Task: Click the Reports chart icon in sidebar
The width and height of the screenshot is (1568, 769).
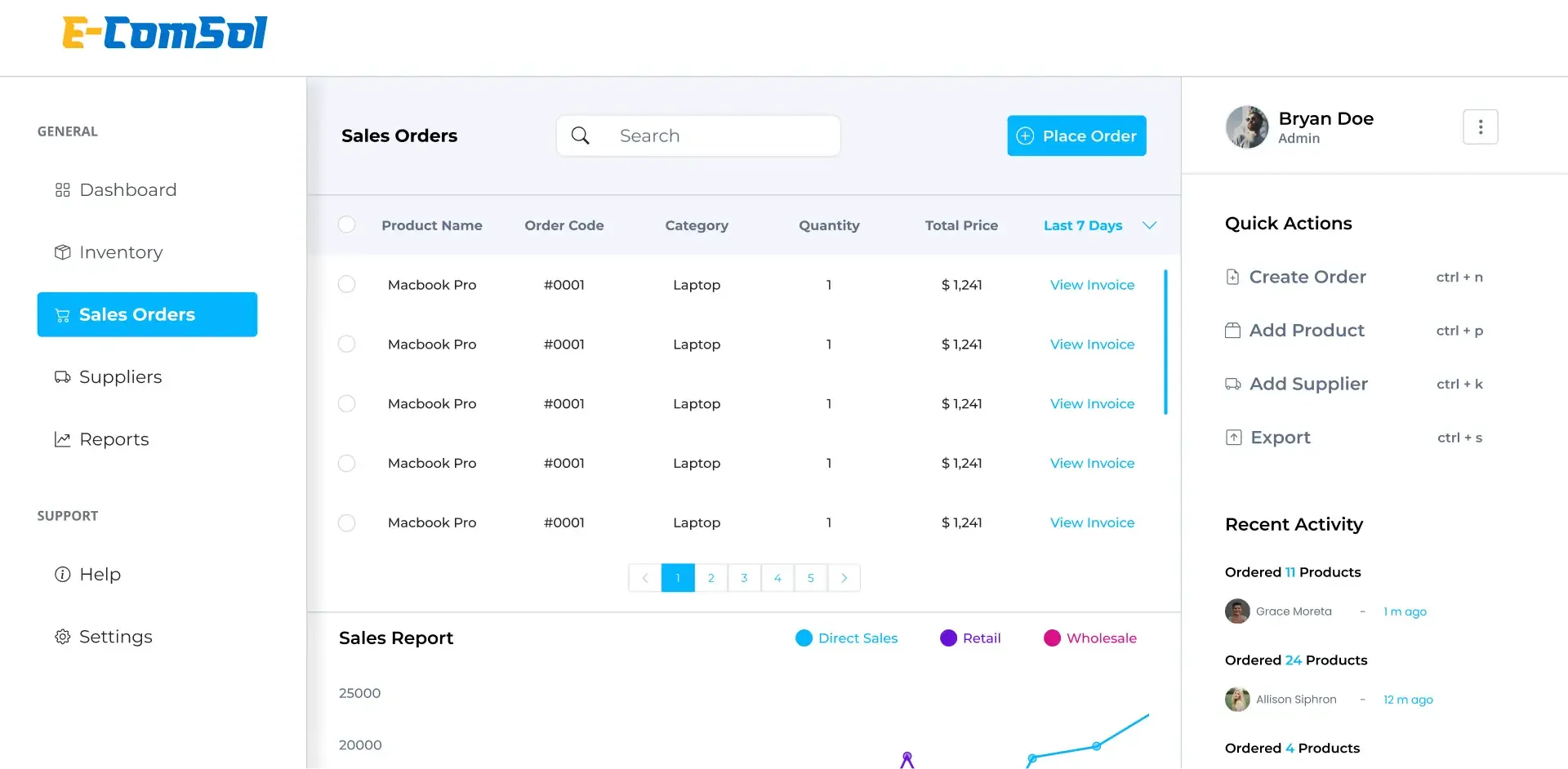Action: coord(62,439)
